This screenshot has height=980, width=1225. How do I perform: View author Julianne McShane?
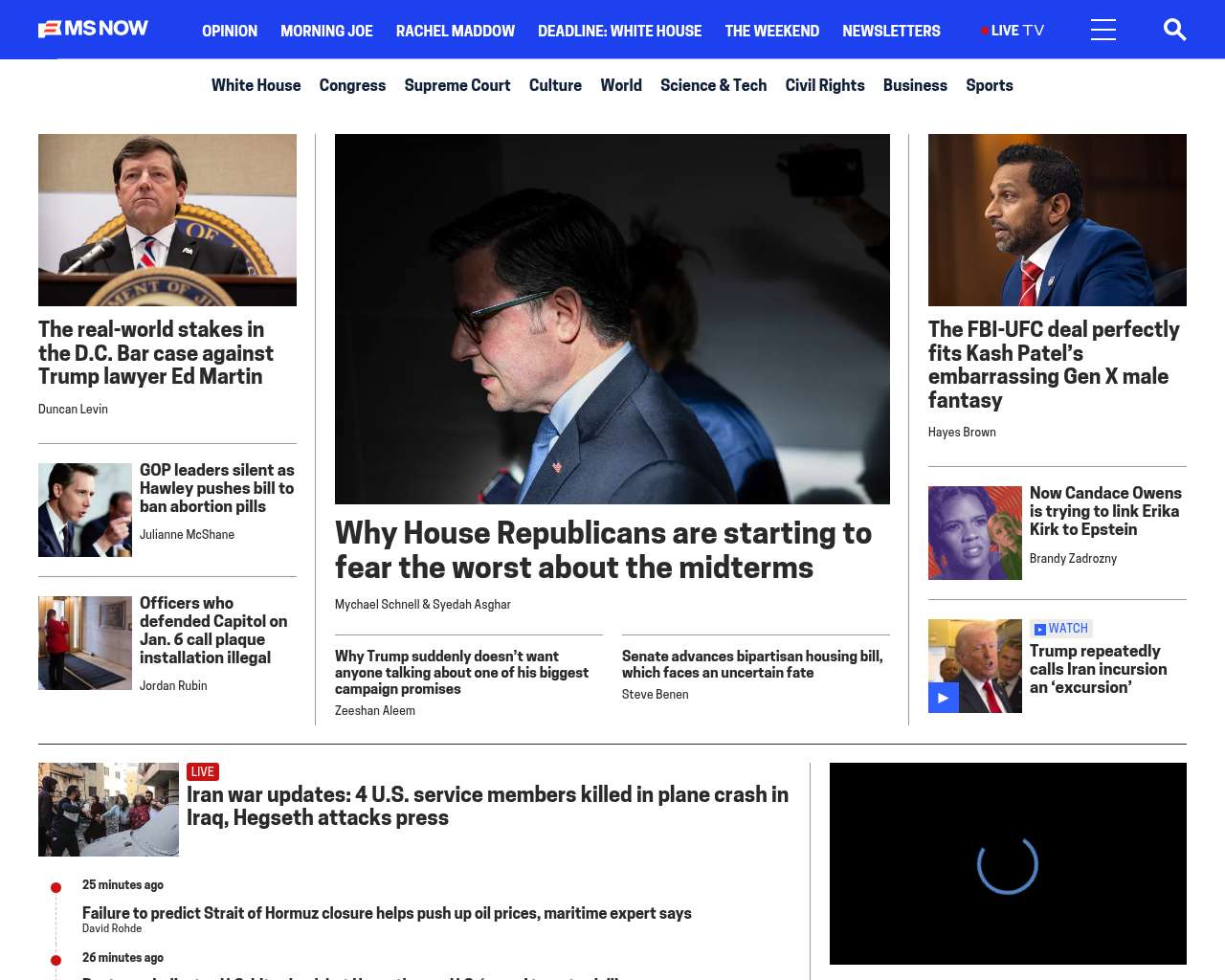point(187,534)
